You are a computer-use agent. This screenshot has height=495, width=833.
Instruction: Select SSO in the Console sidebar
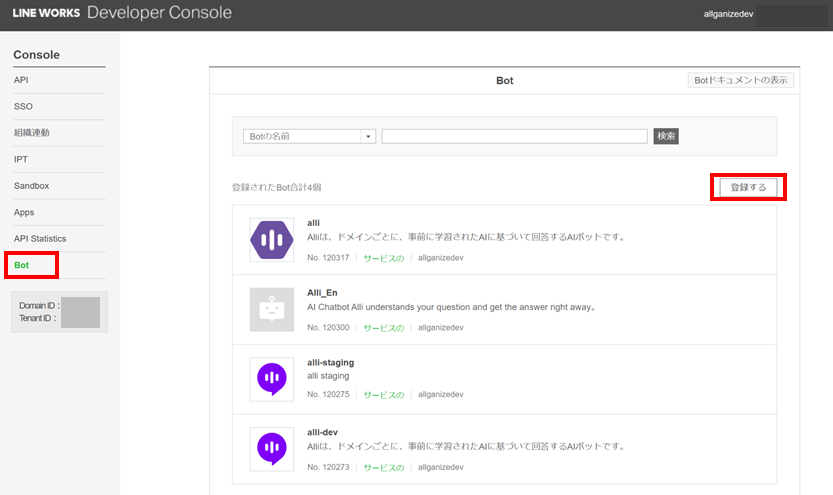(x=23, y=106)
